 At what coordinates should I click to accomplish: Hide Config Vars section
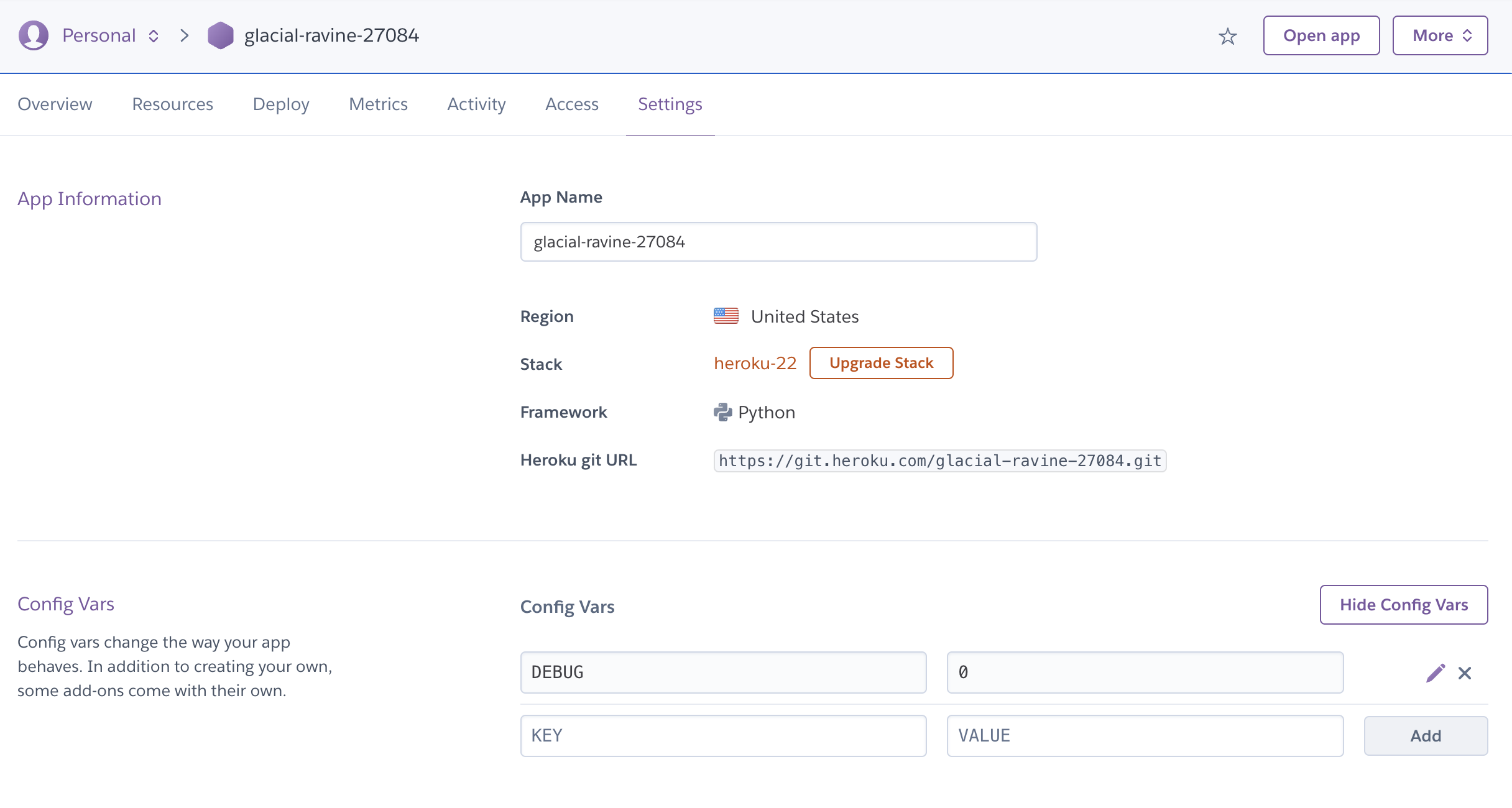(x=1404, y=605)
